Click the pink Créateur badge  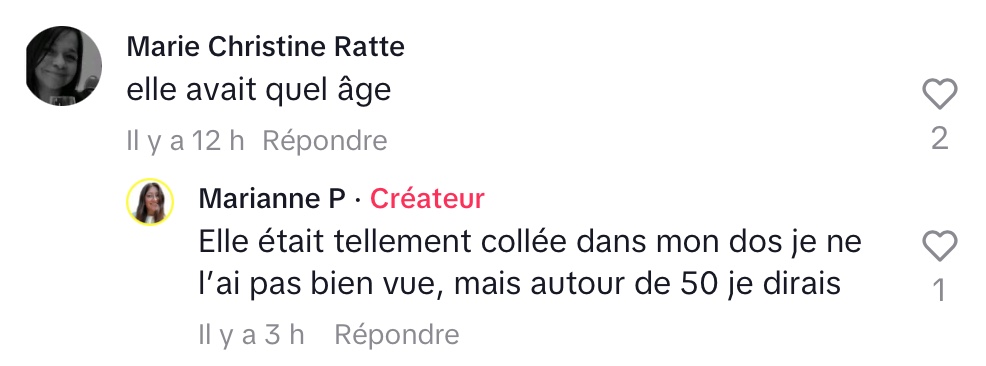coord(427,199)
